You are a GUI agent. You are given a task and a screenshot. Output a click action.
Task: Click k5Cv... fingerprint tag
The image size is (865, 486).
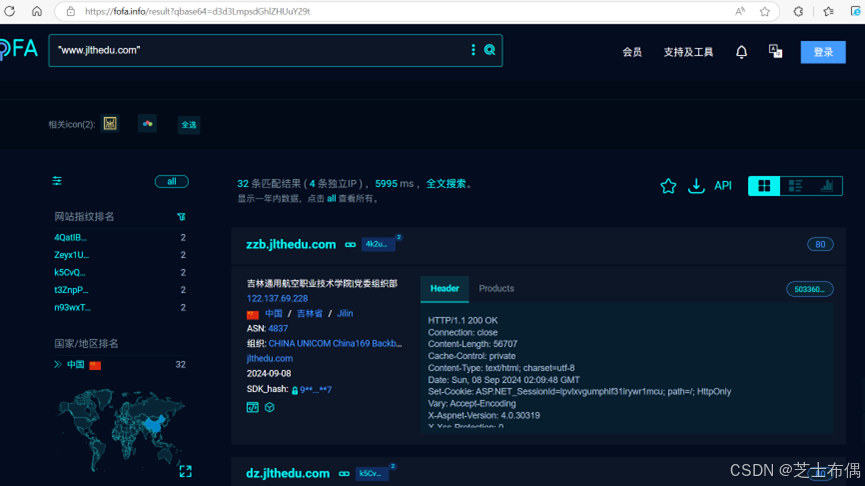click(371, 473)
